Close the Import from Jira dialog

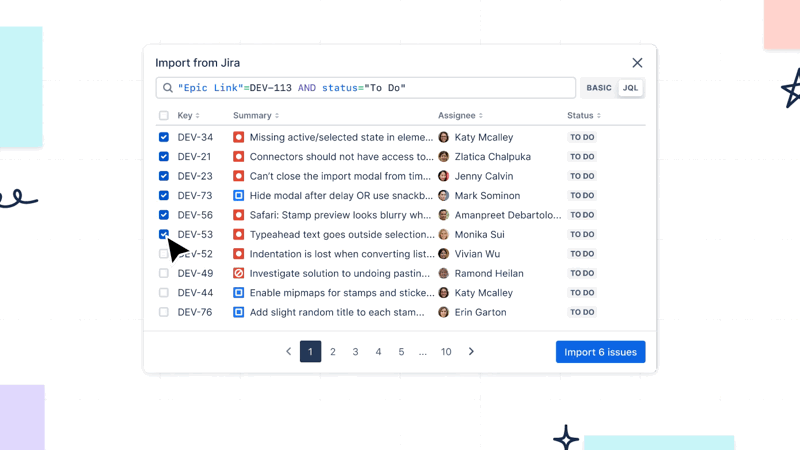(637, 63)
